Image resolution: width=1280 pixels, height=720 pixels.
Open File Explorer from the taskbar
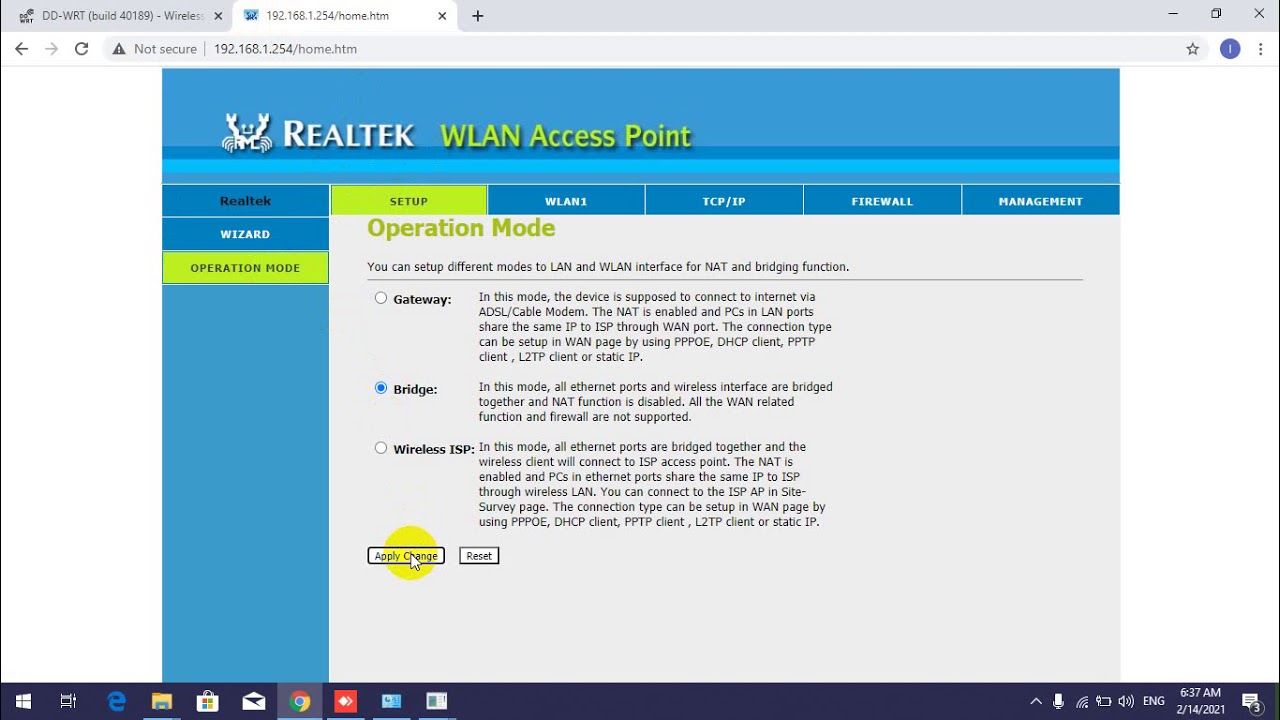(x=162, y=701)
